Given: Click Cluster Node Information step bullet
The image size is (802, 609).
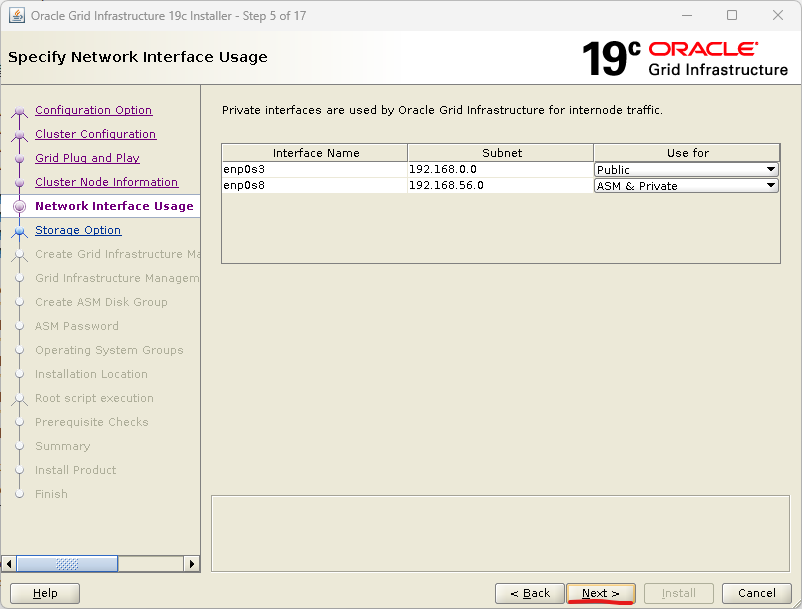Looking at the screenshot, I should 19,183.
